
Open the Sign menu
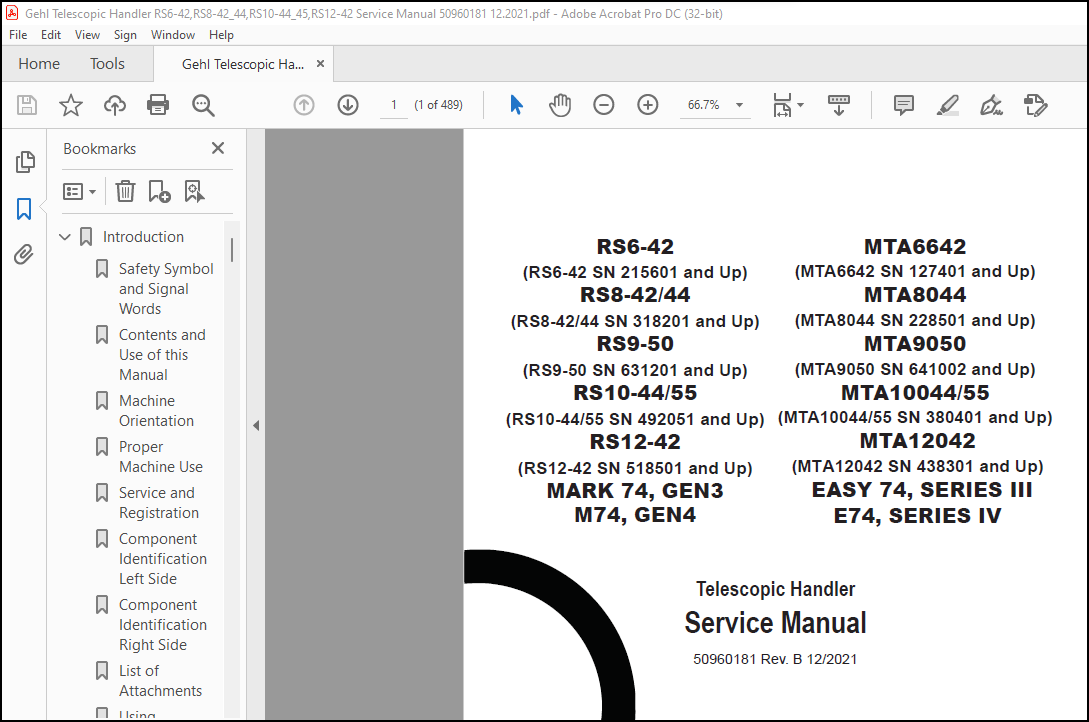pos(125,35)
